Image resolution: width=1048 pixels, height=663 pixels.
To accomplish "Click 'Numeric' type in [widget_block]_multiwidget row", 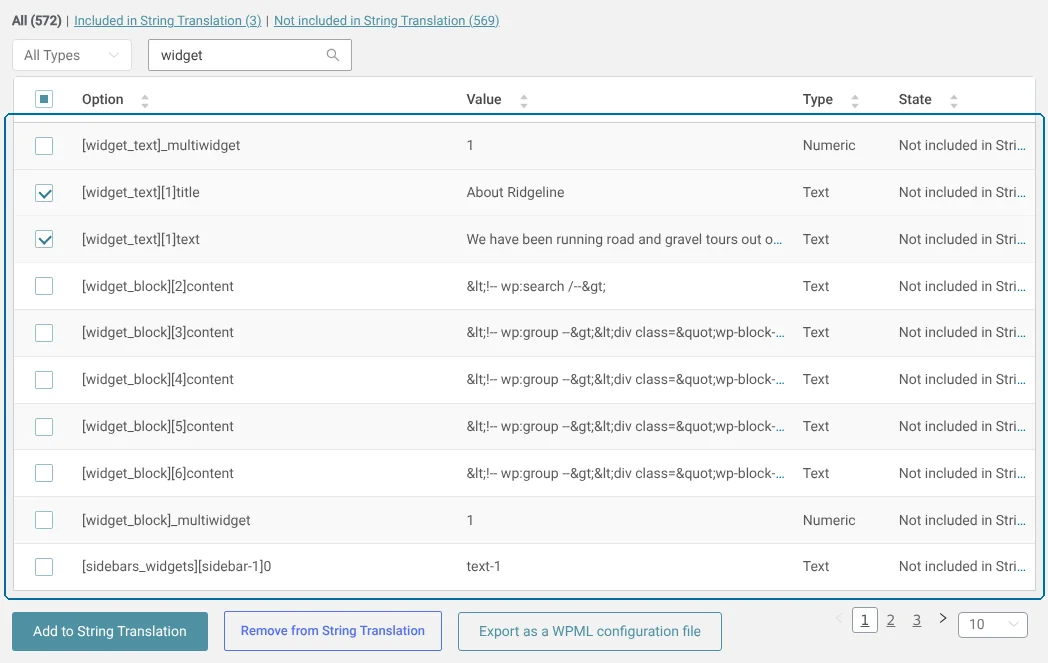I will [x=829, y=520].
